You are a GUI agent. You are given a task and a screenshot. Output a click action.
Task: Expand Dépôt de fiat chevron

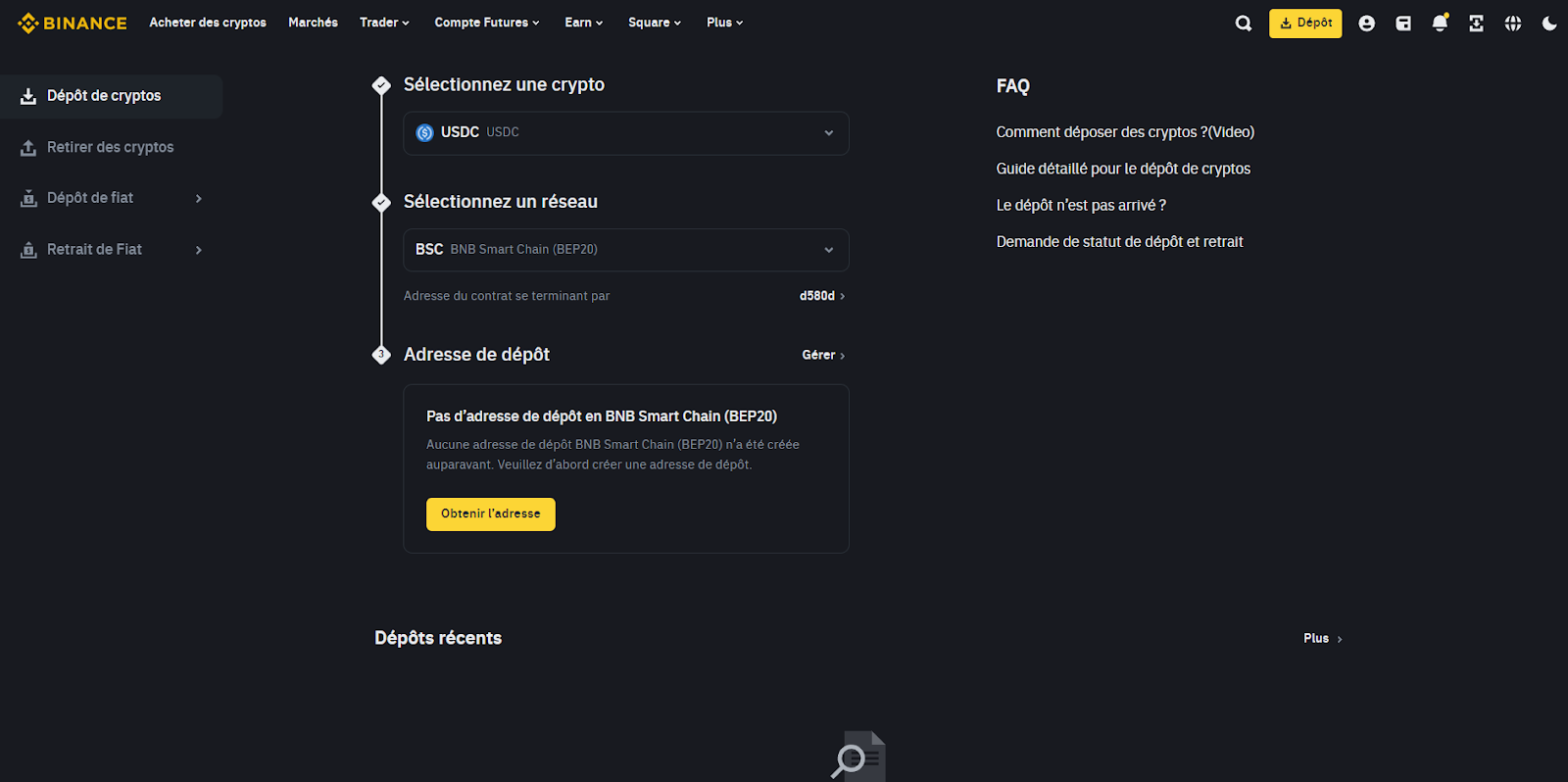tap(199, 199)
